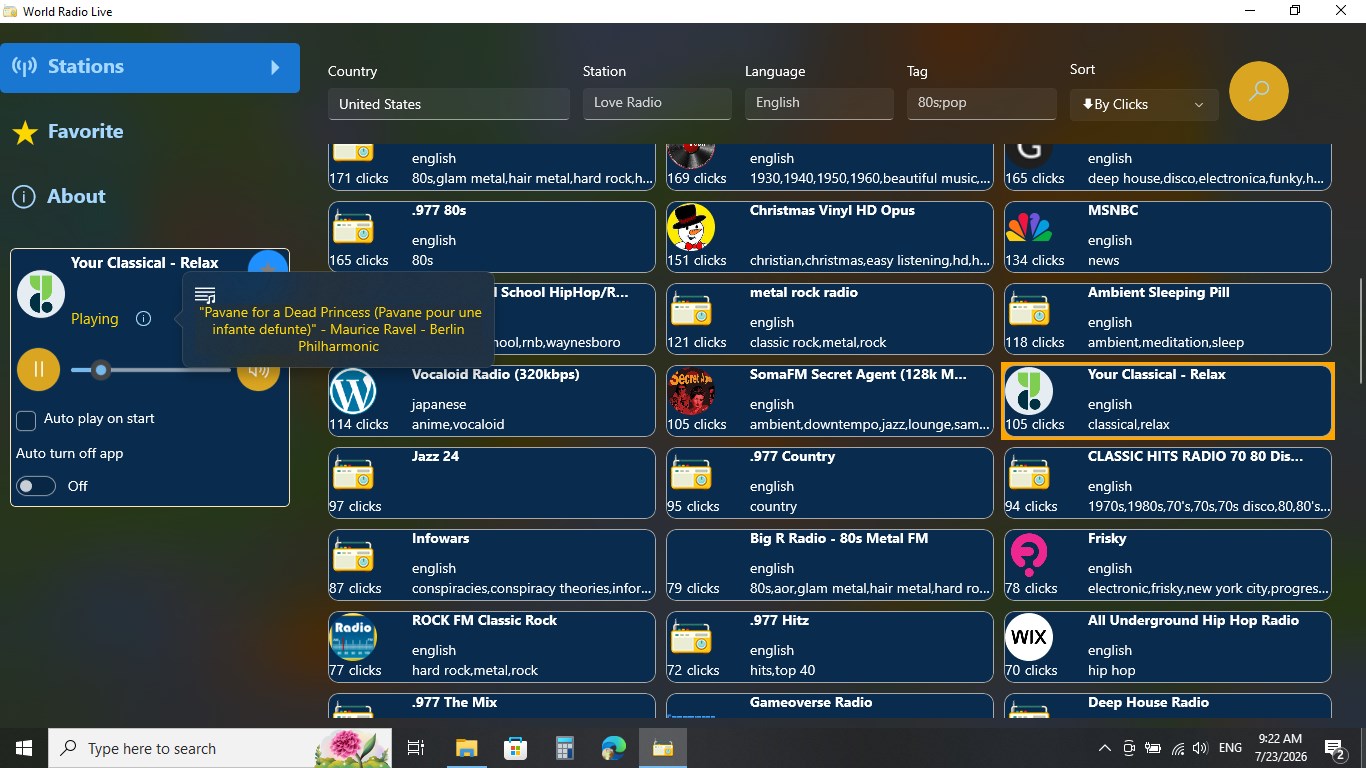
Task: Click the ROCK FM Classic Rock radio logo
Action: (x=353, y=638)
